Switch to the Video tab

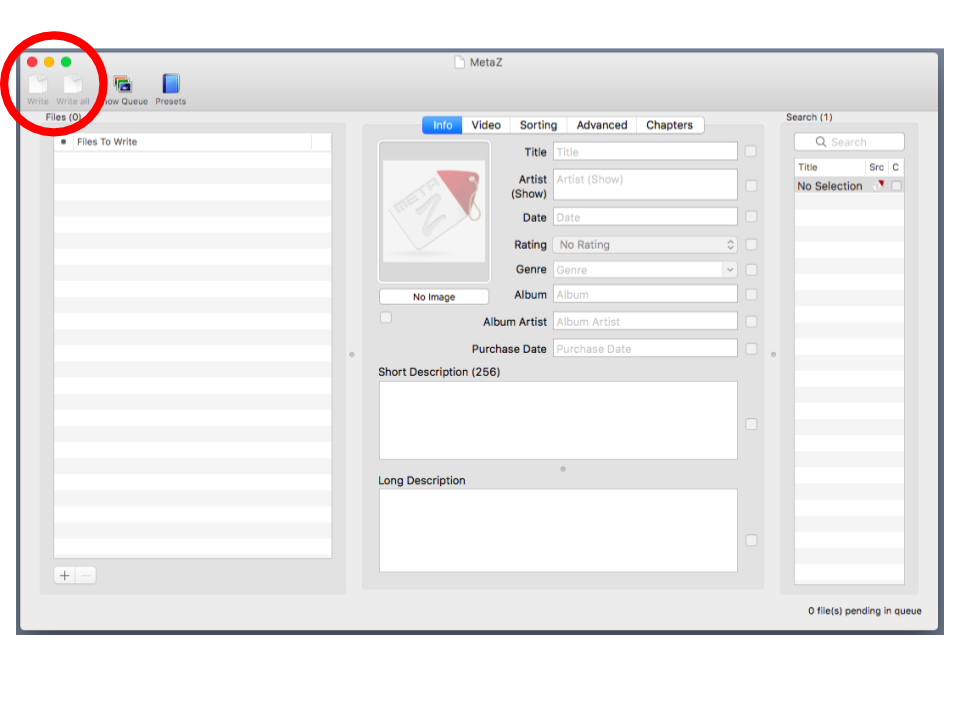(x=486, y=125)
